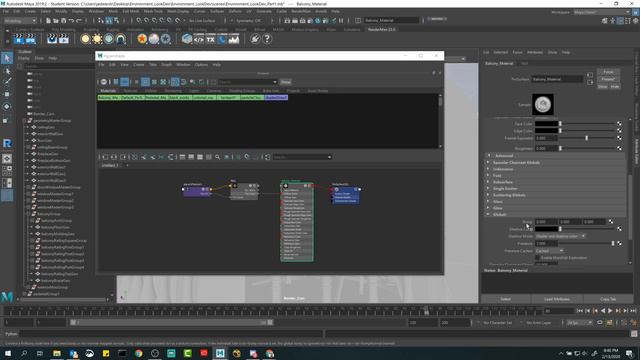Click the orange star material shelf icon
This screenshot has width=640, height=360.
click(142, 39)
